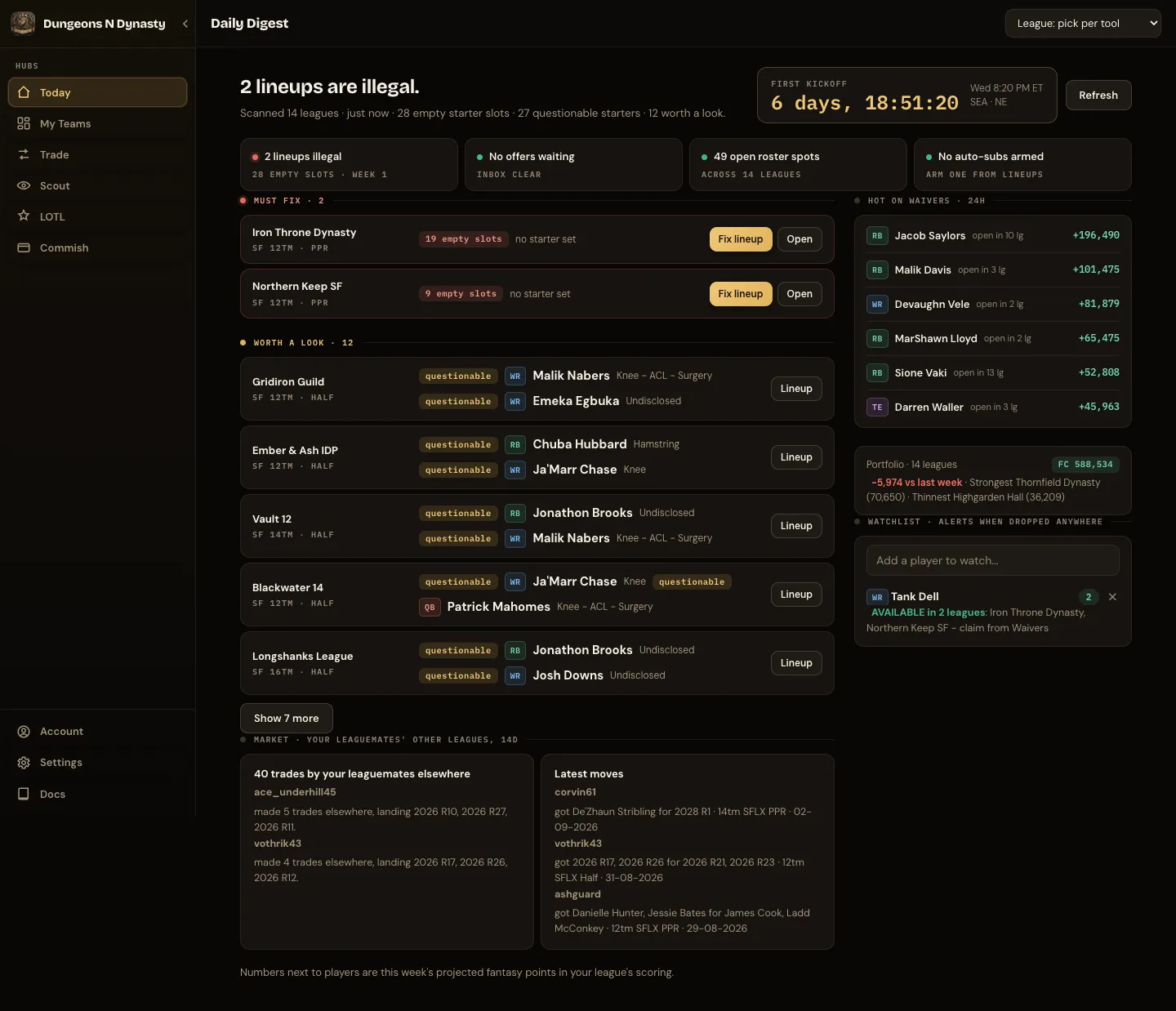Open Lineup for Gridiron Guild

(x=796, y=389)
